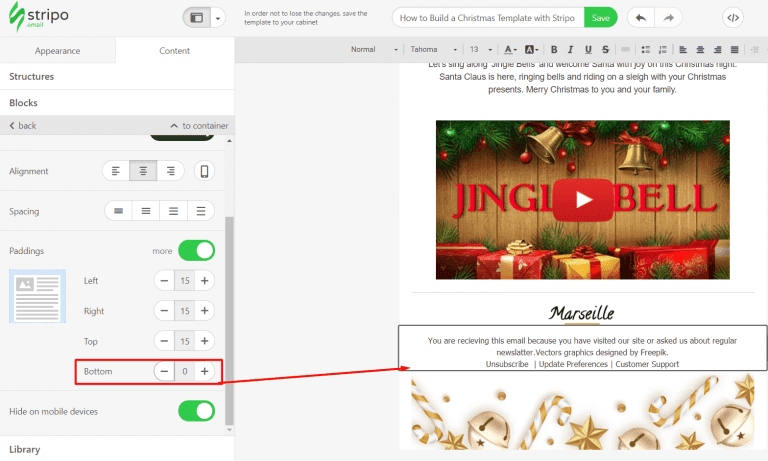The height and width of the screenshot is (461, 768).
Task: Toggle the Paddings 'more' switch
Action: [x=196, y=250]
